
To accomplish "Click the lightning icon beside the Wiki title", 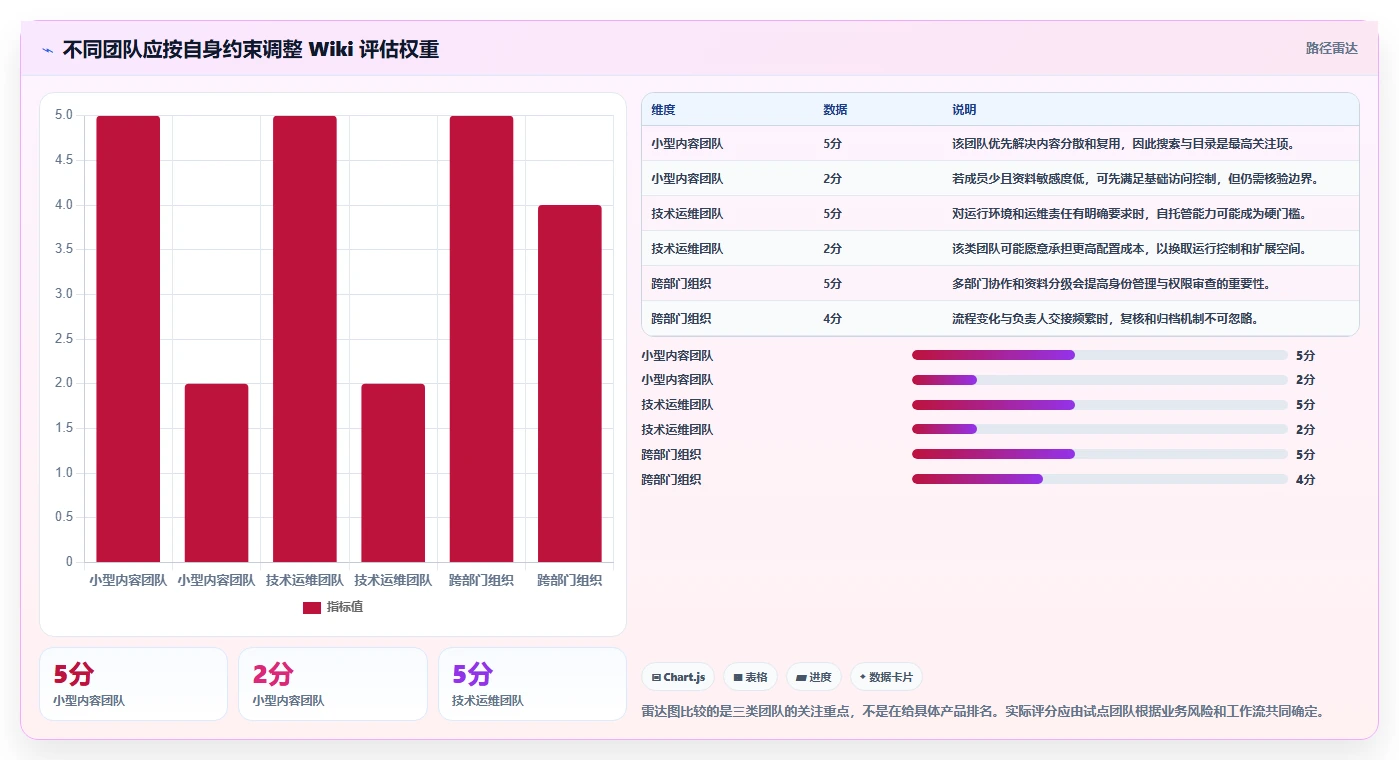I will 48,50.
